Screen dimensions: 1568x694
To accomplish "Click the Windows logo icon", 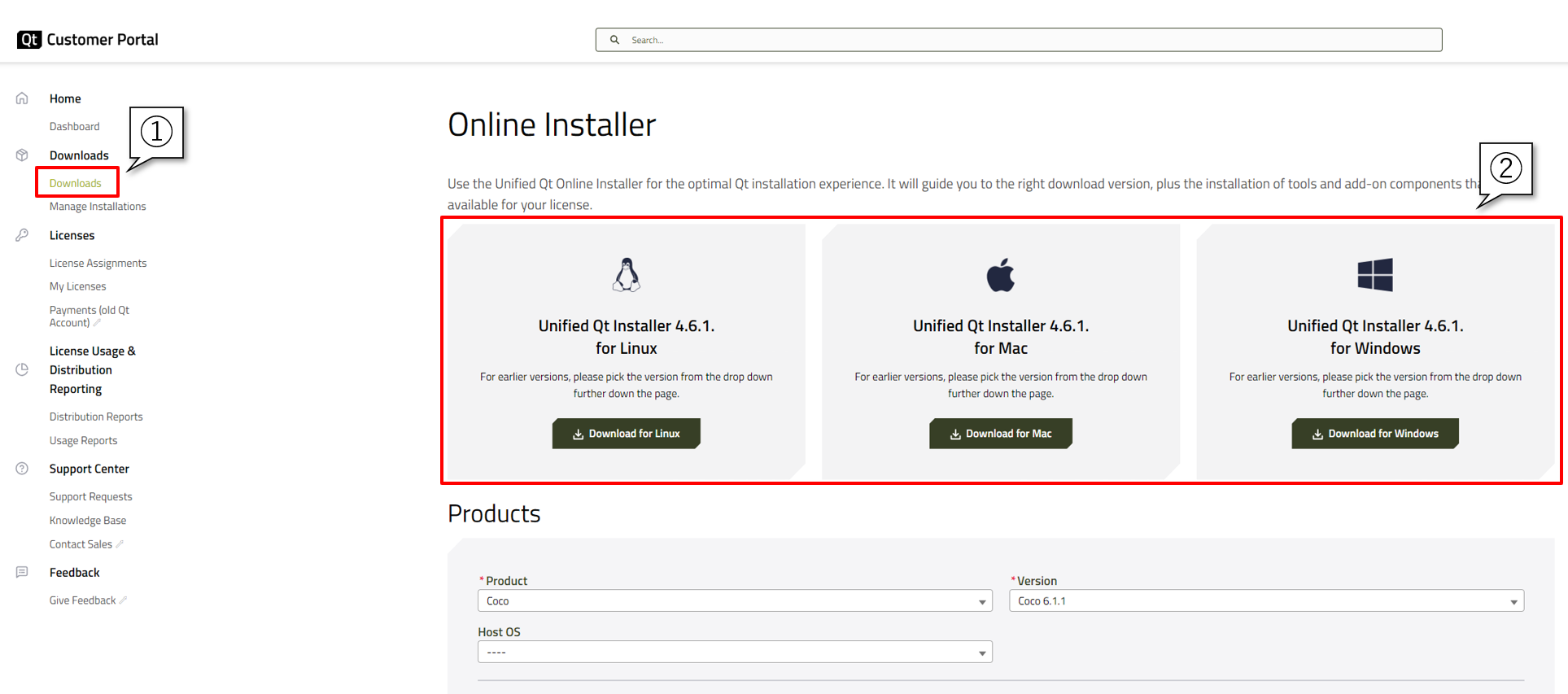I will (x=1374, y=275).
